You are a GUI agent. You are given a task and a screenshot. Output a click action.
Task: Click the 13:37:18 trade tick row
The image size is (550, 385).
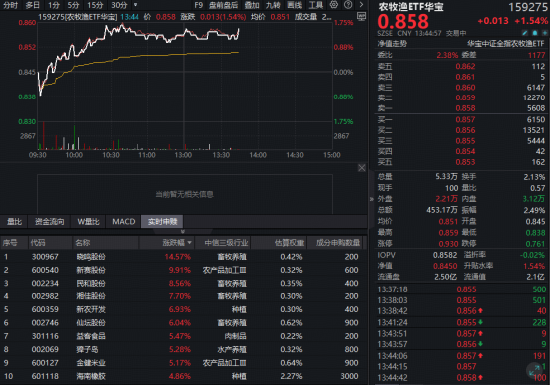pos(462,289)
